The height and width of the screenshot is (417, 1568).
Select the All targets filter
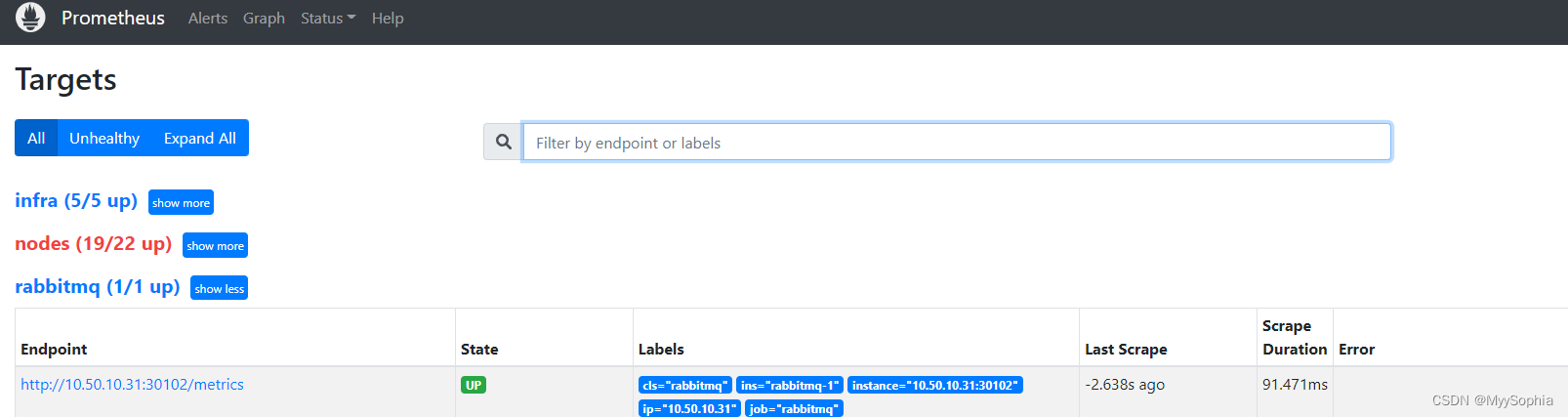(x=36, y=138)
